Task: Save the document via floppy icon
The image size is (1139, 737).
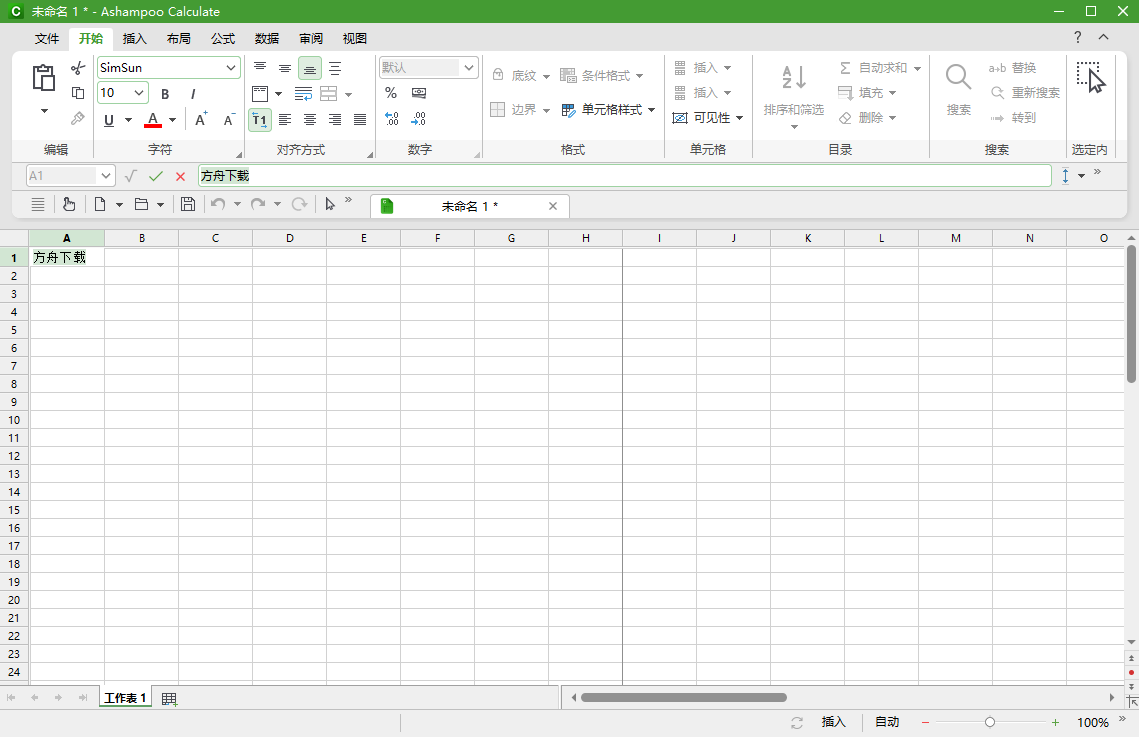Action: coord(187,204)
